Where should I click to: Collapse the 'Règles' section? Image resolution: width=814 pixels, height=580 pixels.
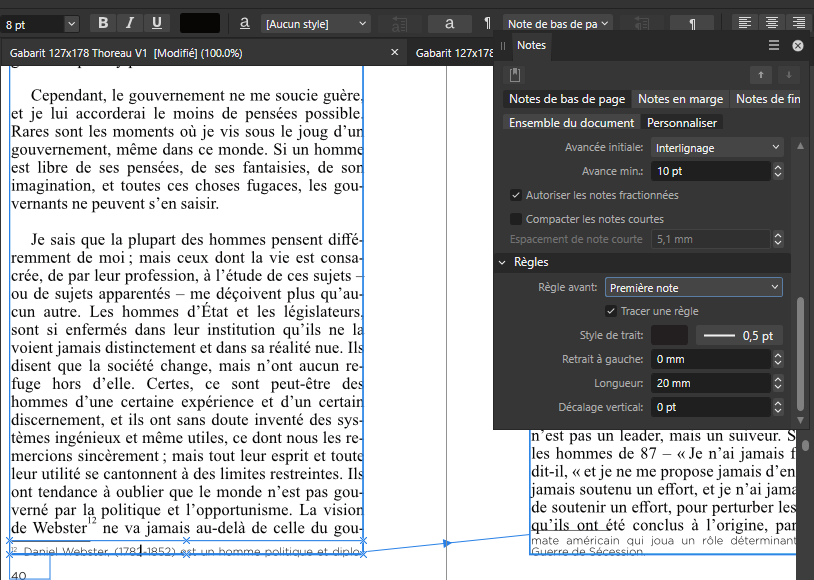502,262
